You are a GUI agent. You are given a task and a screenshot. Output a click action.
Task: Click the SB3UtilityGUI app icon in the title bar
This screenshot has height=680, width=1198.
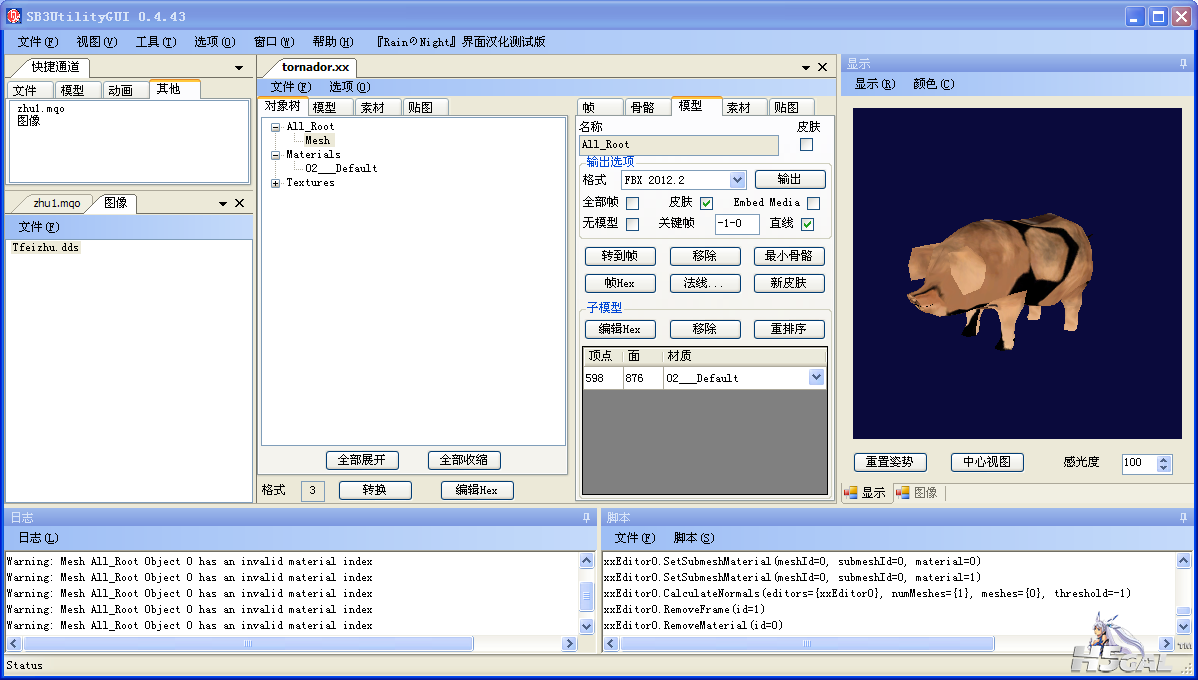pyautogui.click(x=14, y=16)
